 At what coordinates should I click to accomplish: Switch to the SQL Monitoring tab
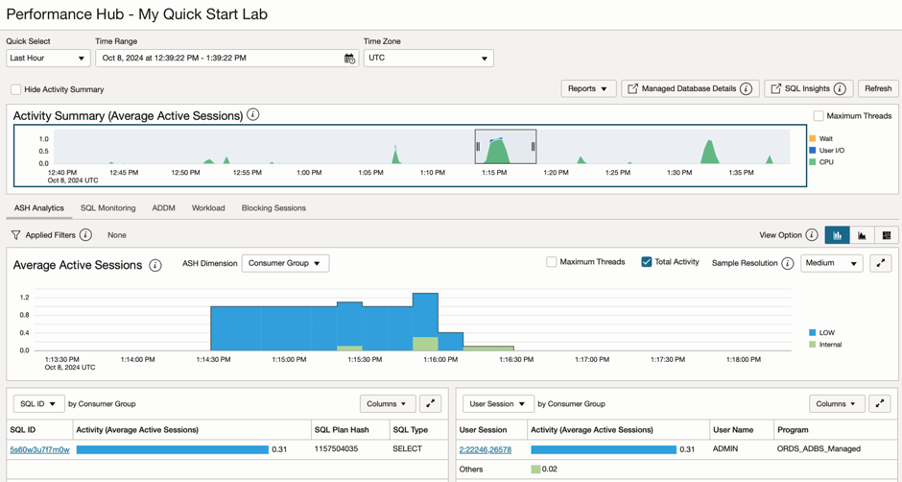pos(107,208)
